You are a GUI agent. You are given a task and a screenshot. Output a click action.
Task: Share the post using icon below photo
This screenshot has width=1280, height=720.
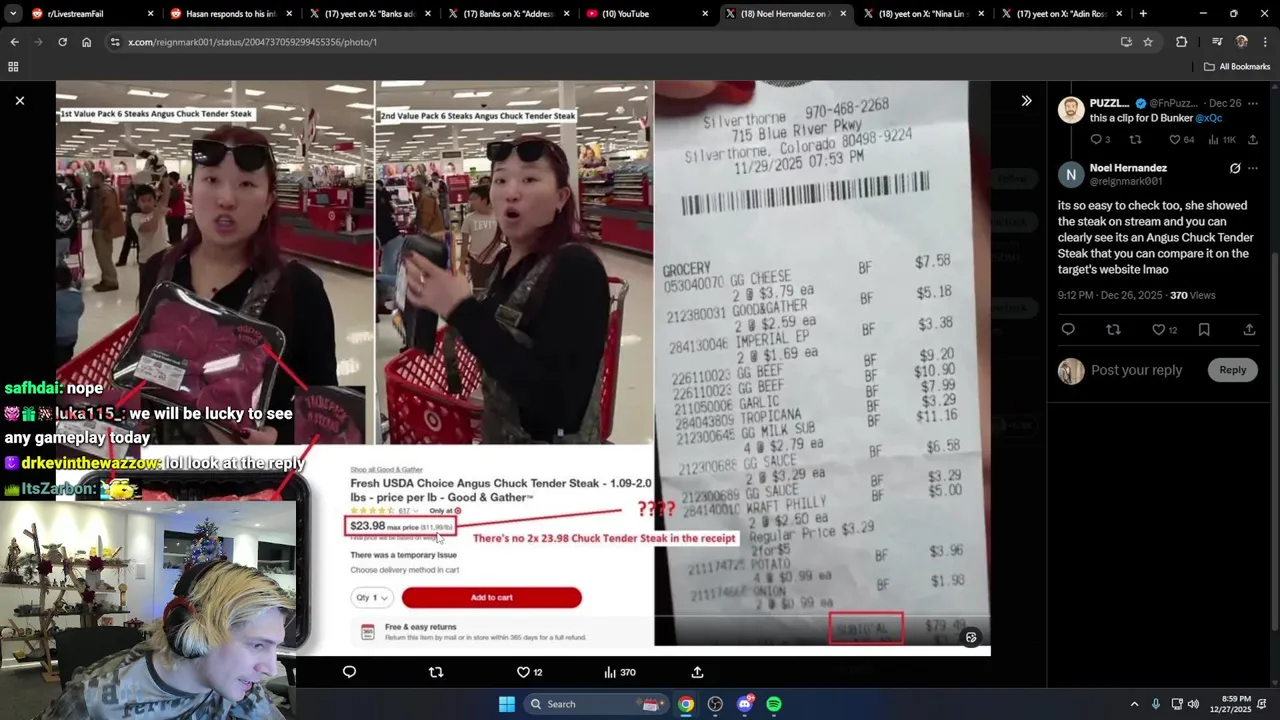(x=697, y=672)
